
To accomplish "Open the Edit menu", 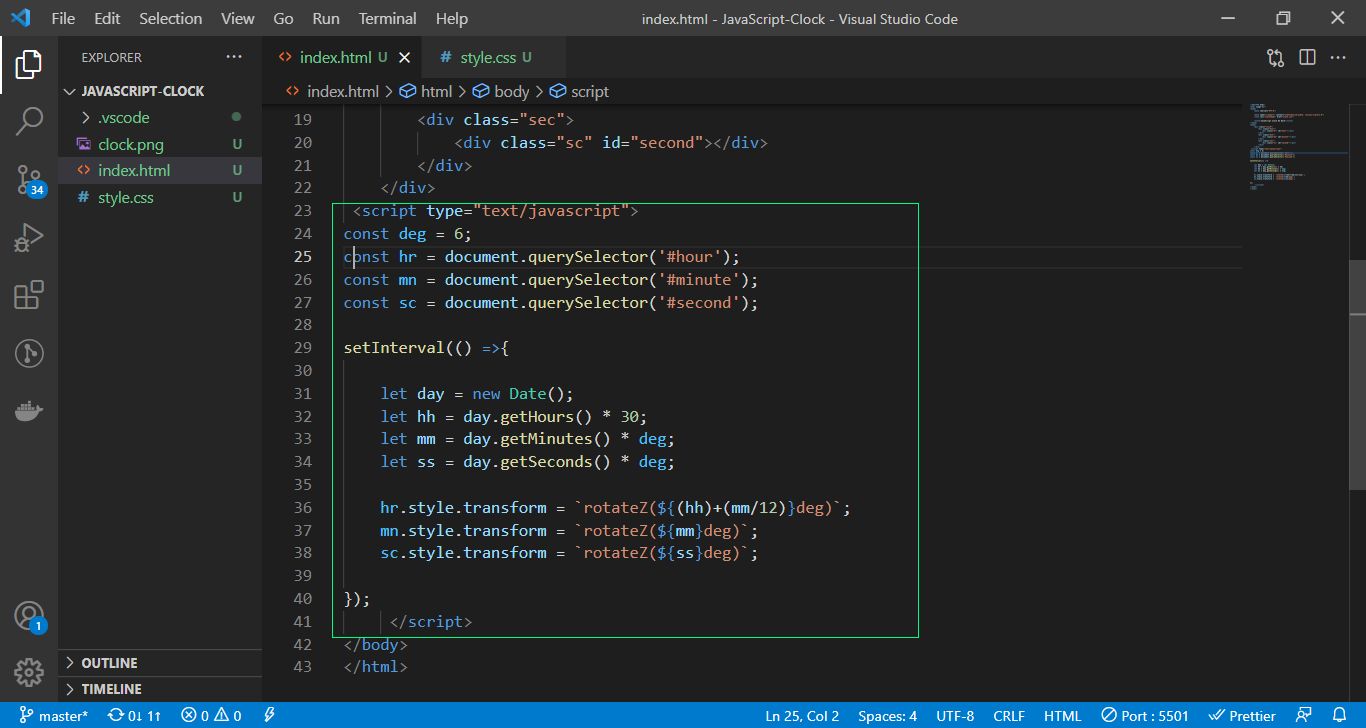I will coord(107,18).
